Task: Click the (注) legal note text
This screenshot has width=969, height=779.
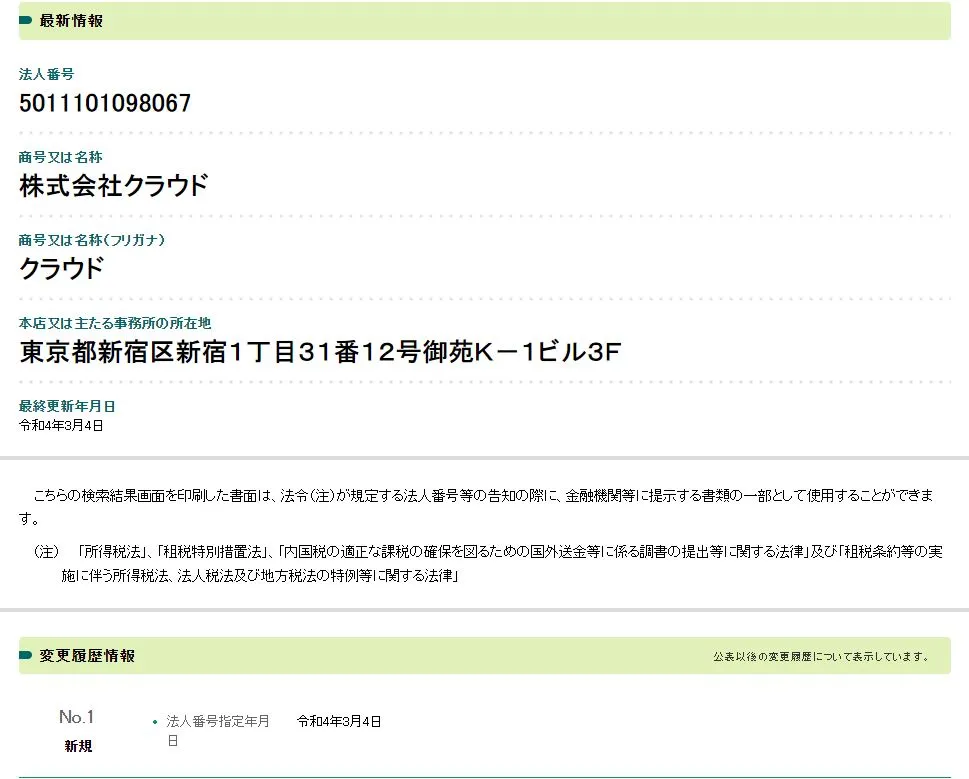Action: [490, 563]
